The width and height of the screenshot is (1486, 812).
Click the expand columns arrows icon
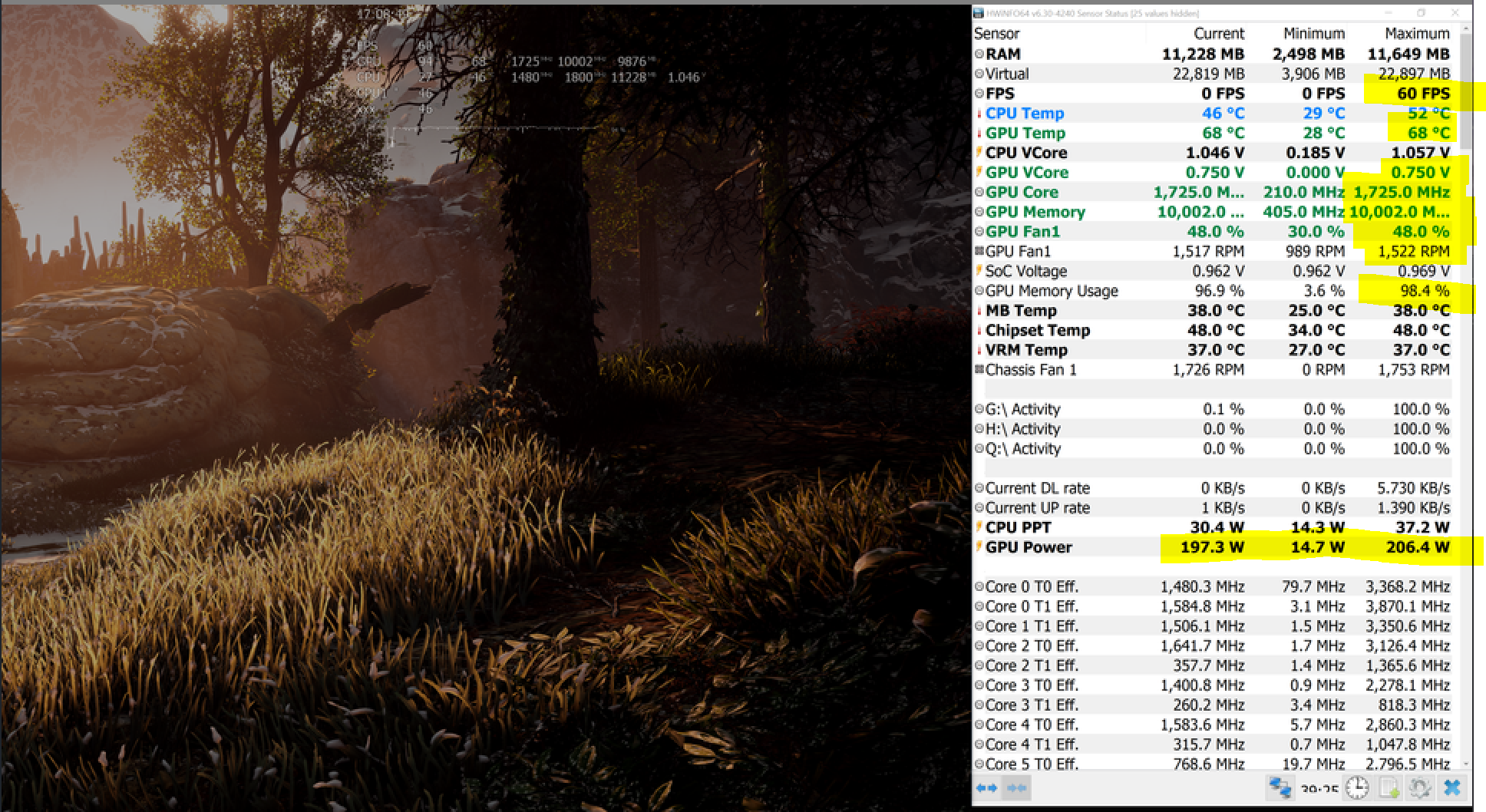coord(986,788)
